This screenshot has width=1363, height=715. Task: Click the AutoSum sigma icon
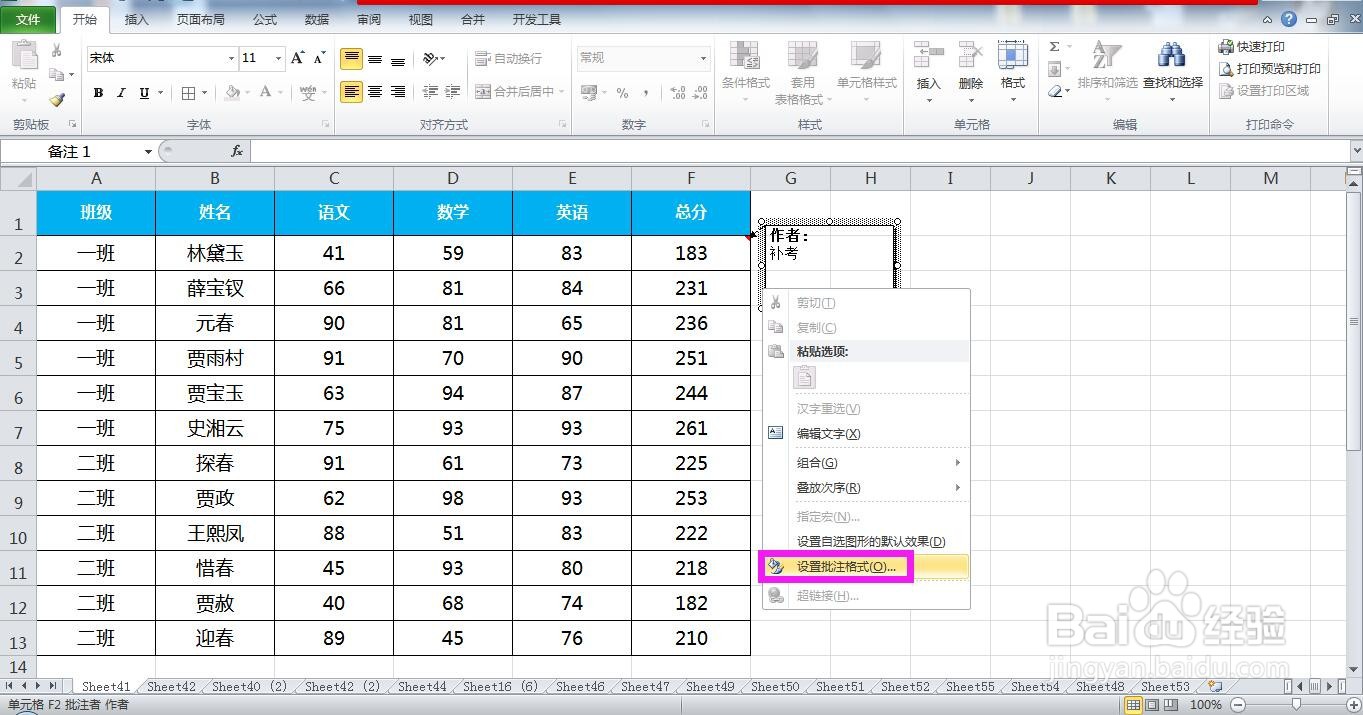point(1054,47)
